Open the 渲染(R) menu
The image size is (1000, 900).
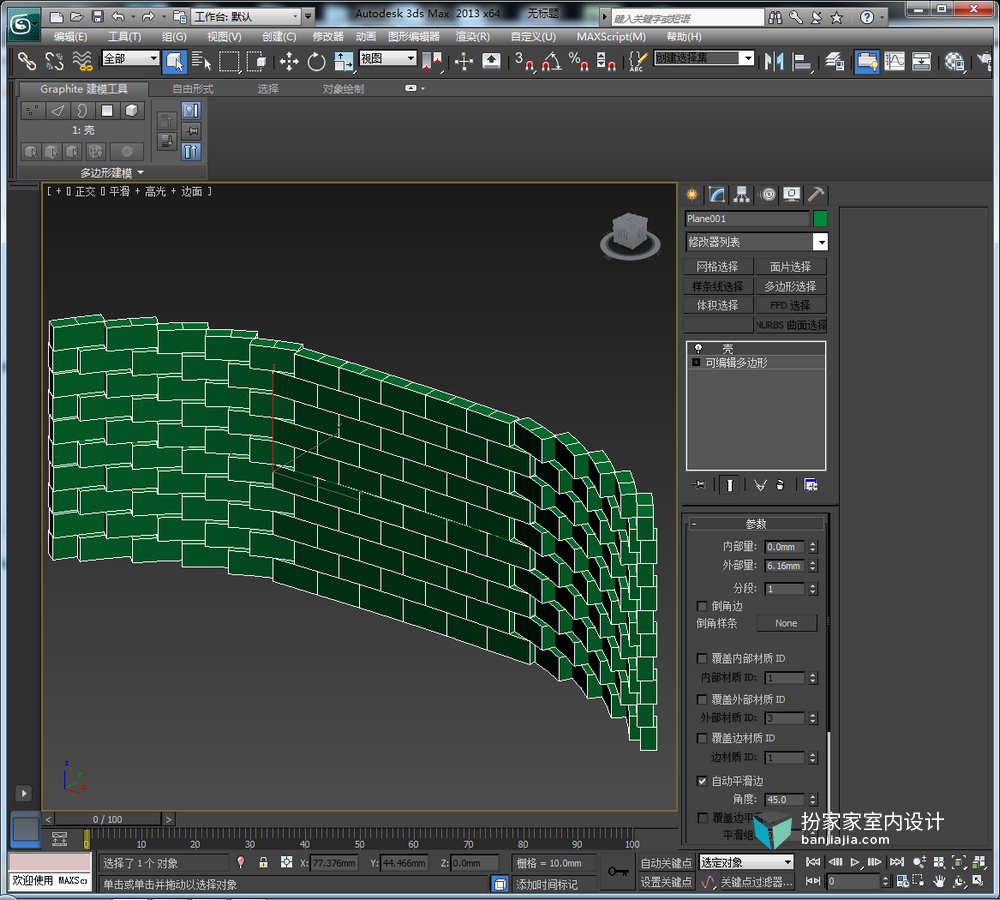tap(473, 37)
